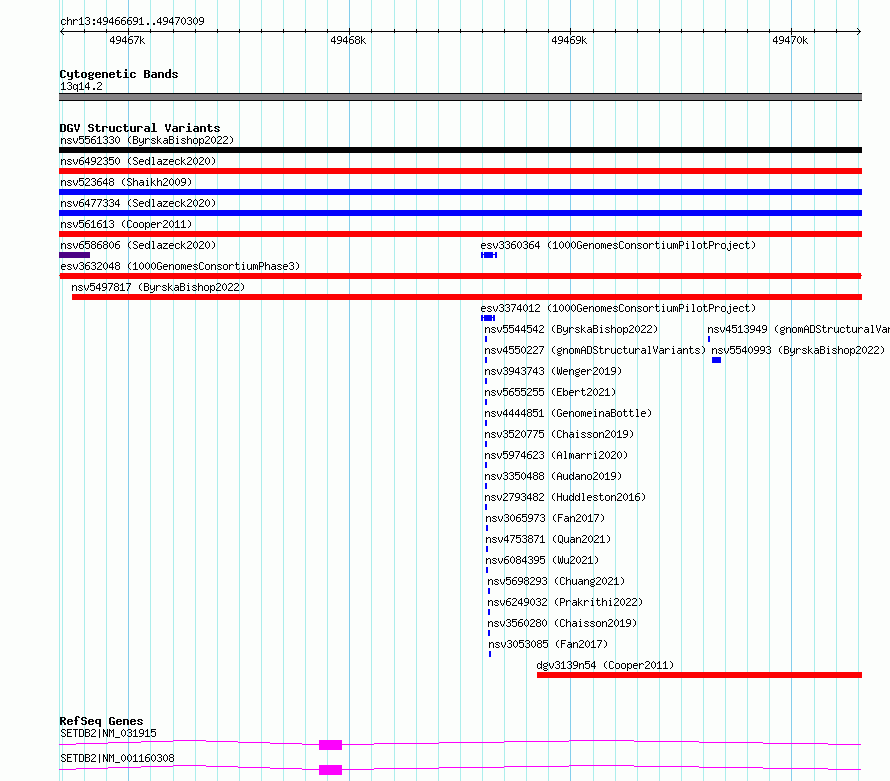890x781 pixels.
Task: Click the SETDB2 NM_031915 magenta exon box
Action: point(330,745)
